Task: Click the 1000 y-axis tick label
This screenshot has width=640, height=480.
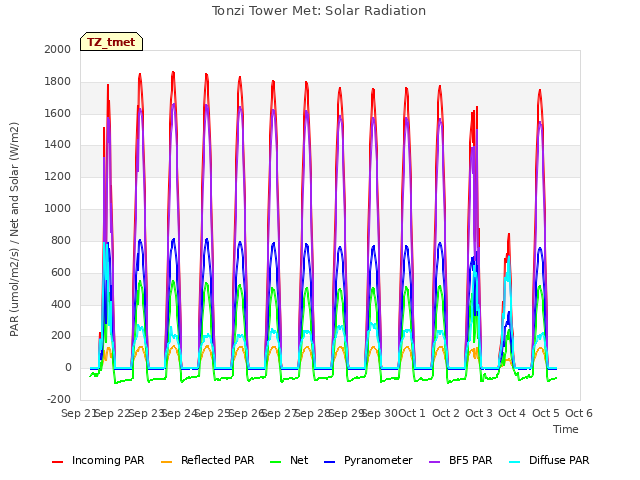Action: point(58,208)
